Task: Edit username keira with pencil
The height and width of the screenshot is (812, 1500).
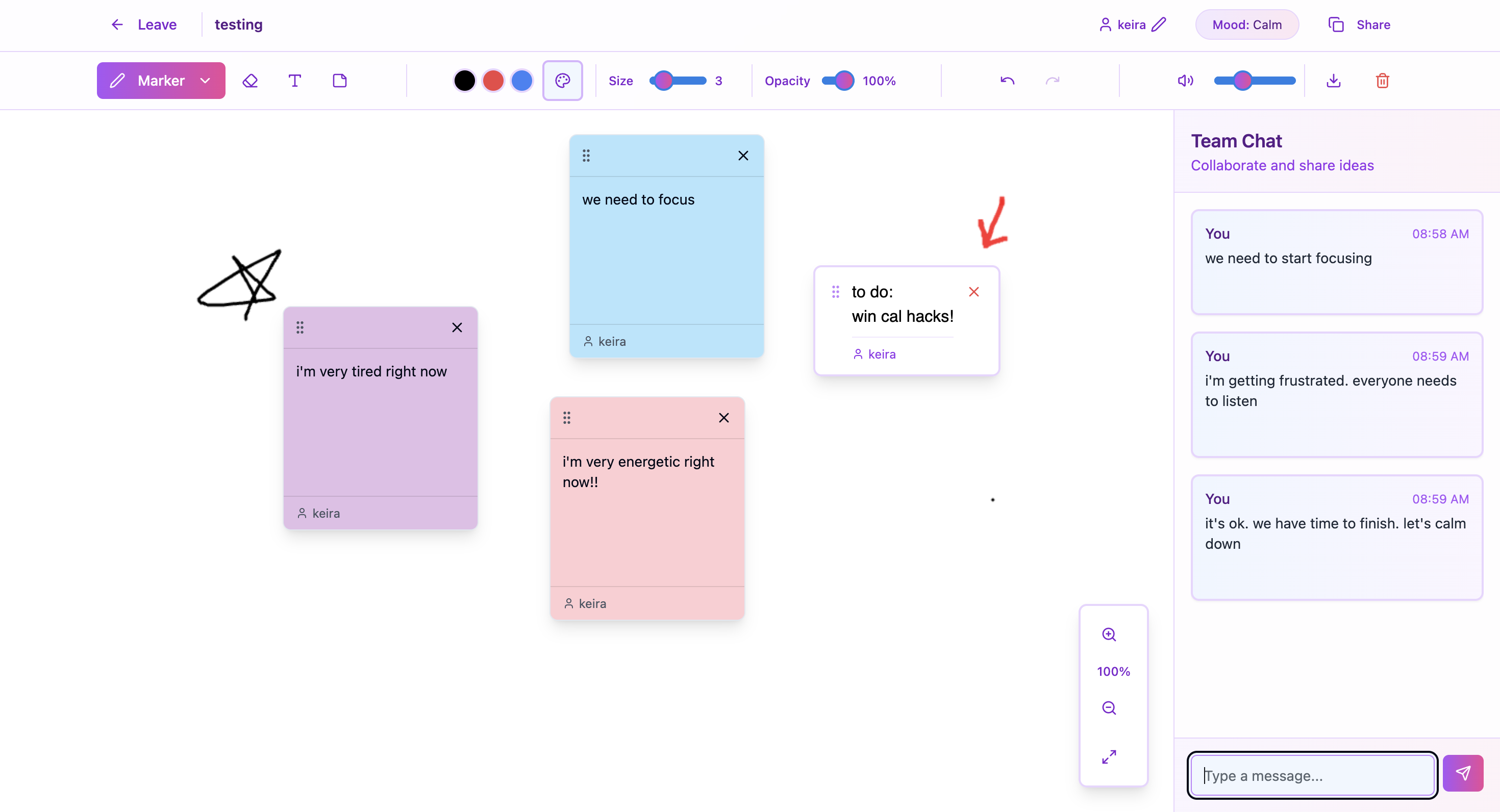Action: [x=1159, y=24]
